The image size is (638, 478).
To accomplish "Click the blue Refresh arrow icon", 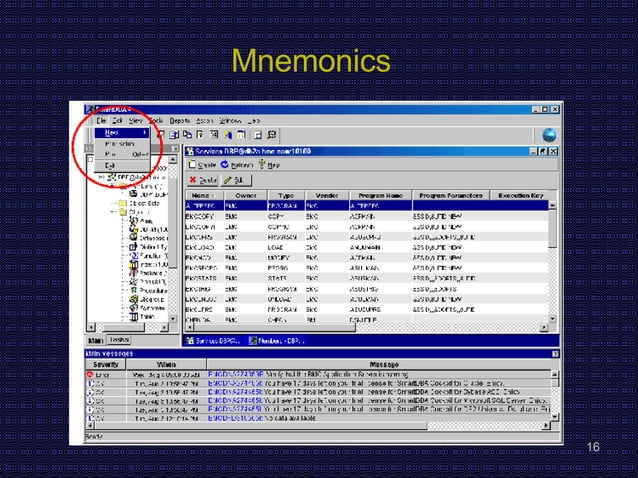I will [225, 164].
